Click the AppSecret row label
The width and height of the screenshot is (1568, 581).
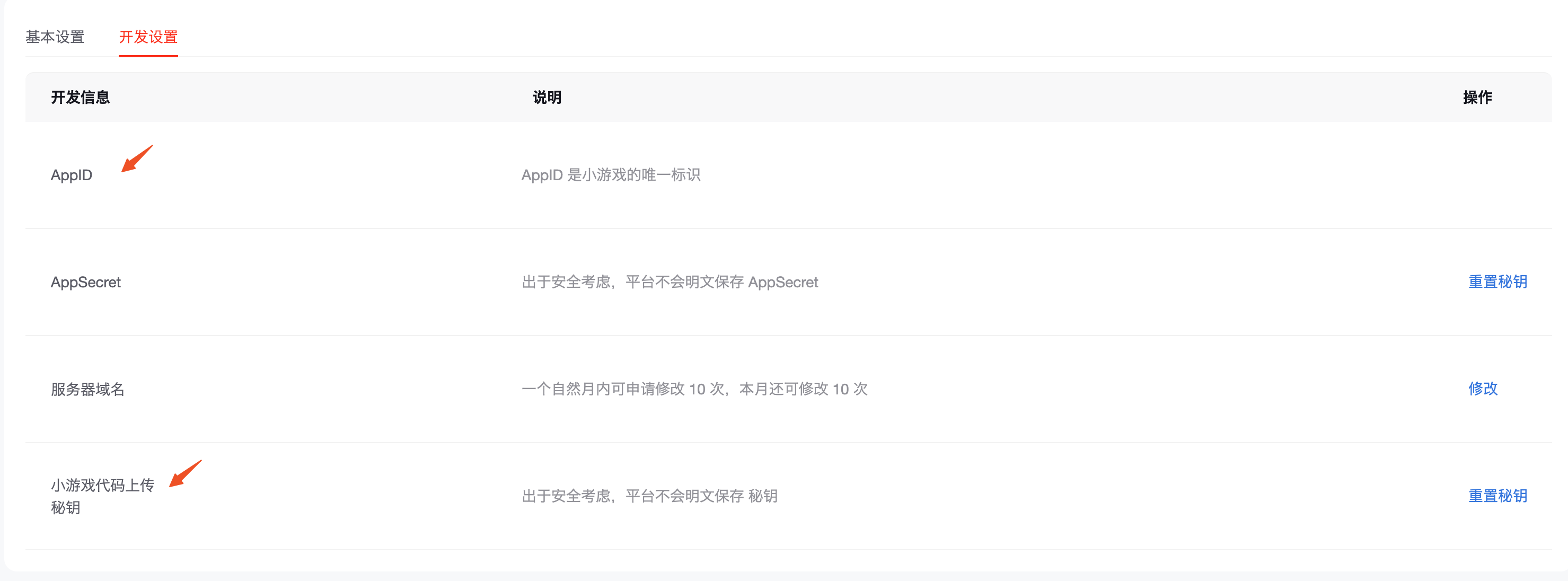pyautogui.click(x=85, y=283)
